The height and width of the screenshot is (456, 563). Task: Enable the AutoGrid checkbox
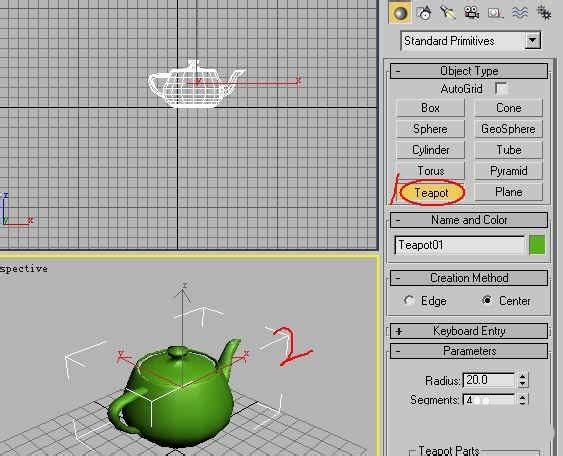point(501,88)
